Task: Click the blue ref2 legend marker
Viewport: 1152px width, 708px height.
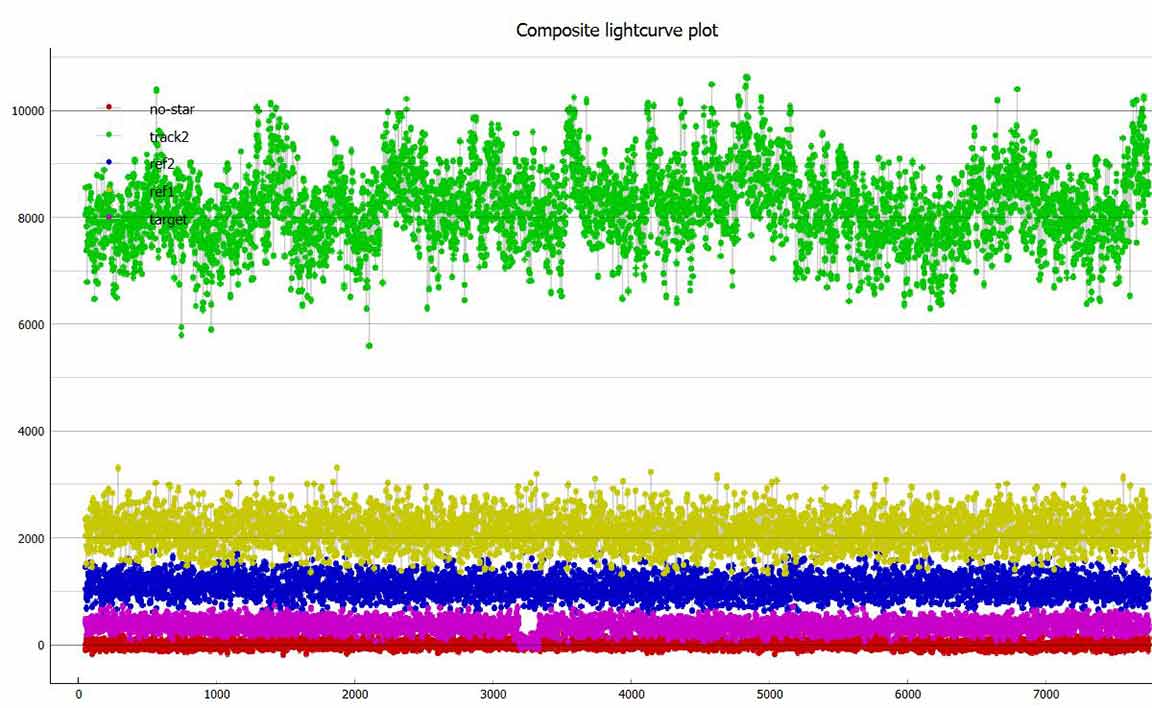Action: click(x=109, y=162)
